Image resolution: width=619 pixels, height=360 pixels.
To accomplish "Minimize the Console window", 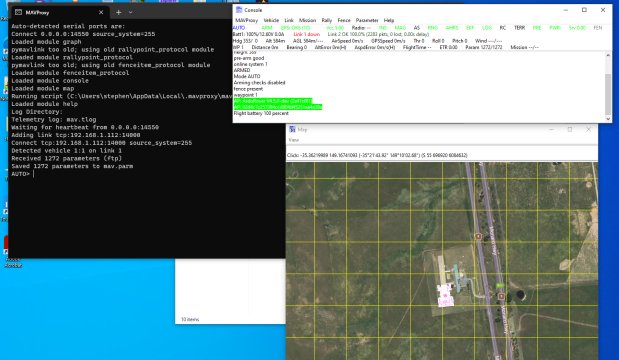I will tap(566, 10).
